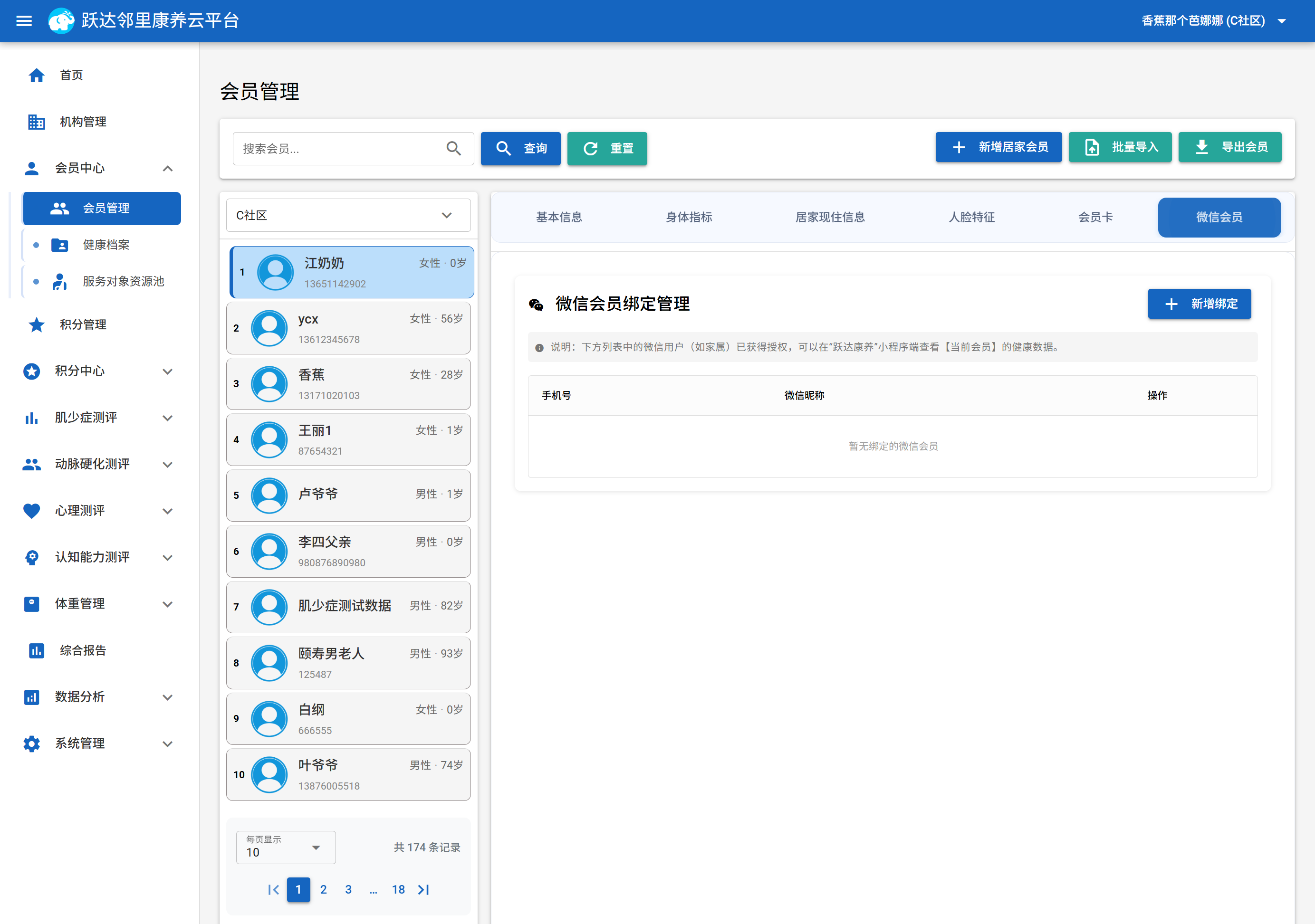Click the home icon beside 首页
The height and width of the screenshot is (924, 1315).
tap(37, 75)
